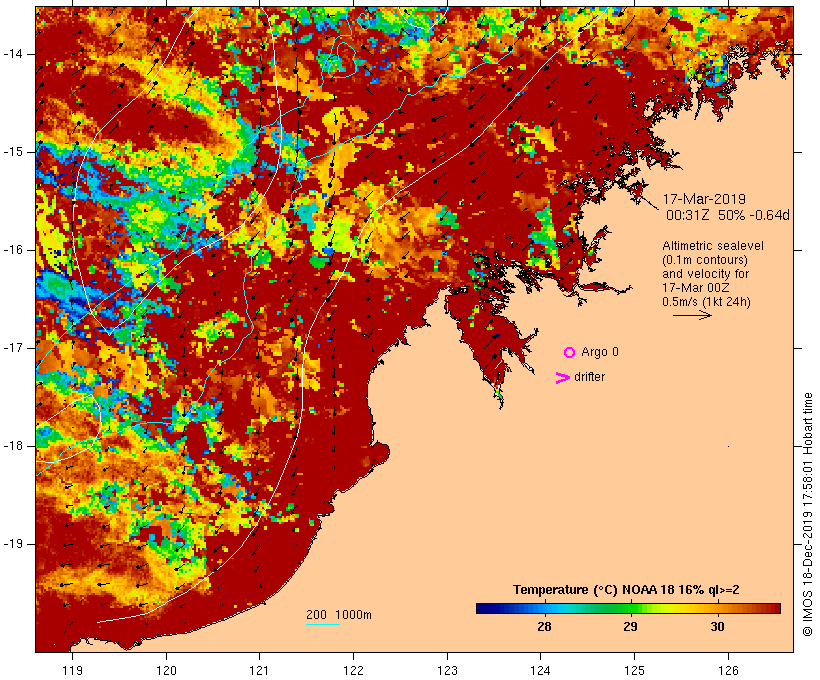Click the '0.5m/s (1kt 24h)' scale text
Image resolution: width=820 pixels, height=680 pixels.
(x=706, y=302)
